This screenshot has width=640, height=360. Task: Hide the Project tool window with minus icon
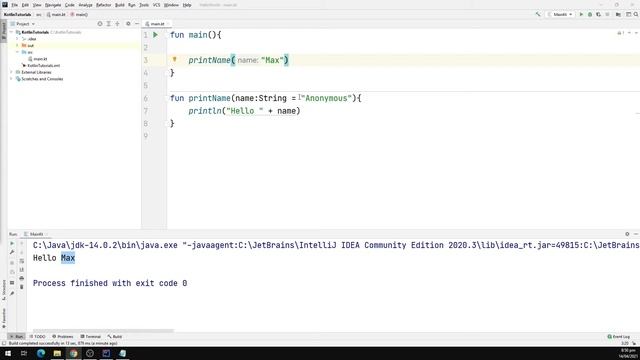click(x=137, y=24)
